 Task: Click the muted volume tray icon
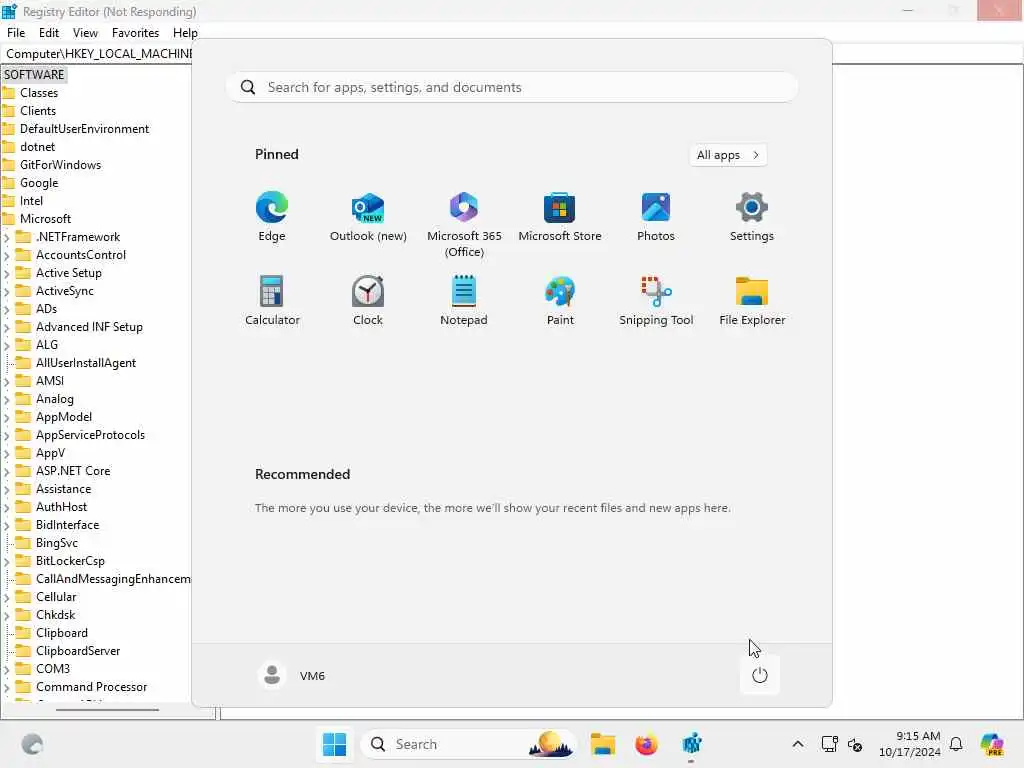tap(855, 744)
